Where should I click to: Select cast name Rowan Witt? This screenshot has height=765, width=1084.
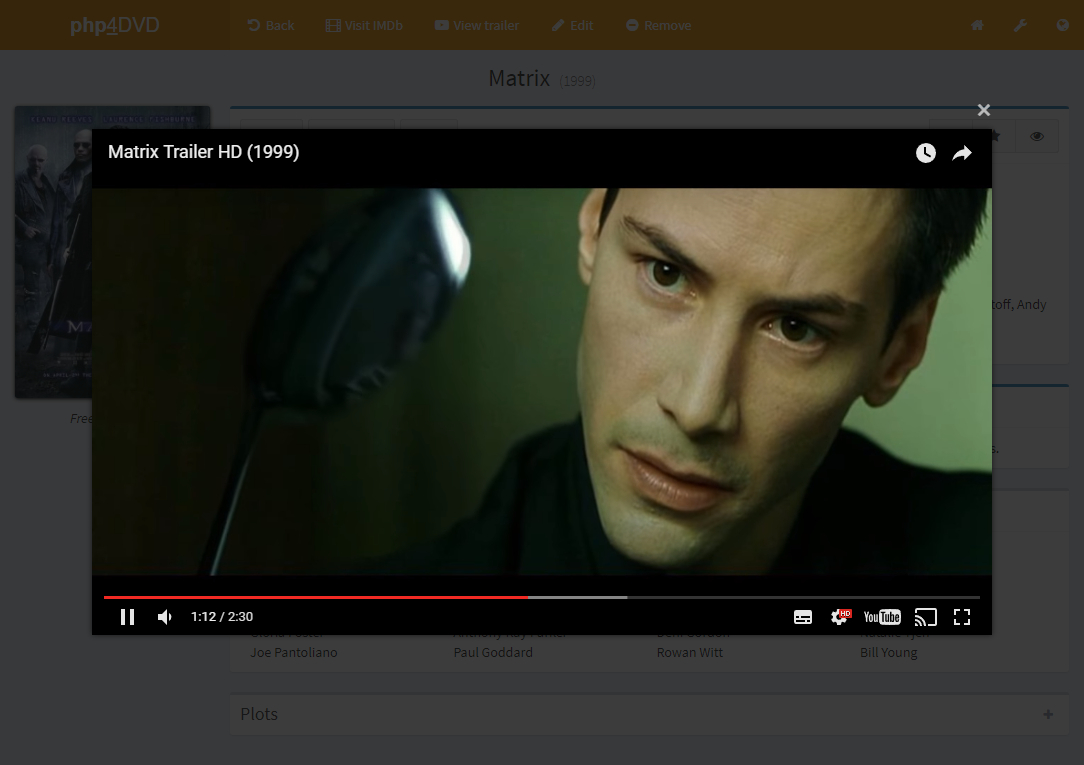point(690,652)
